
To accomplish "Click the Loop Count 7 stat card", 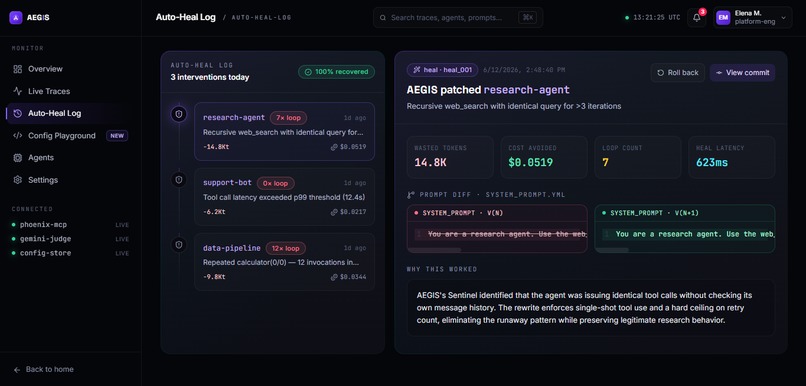I will point(638,157).
